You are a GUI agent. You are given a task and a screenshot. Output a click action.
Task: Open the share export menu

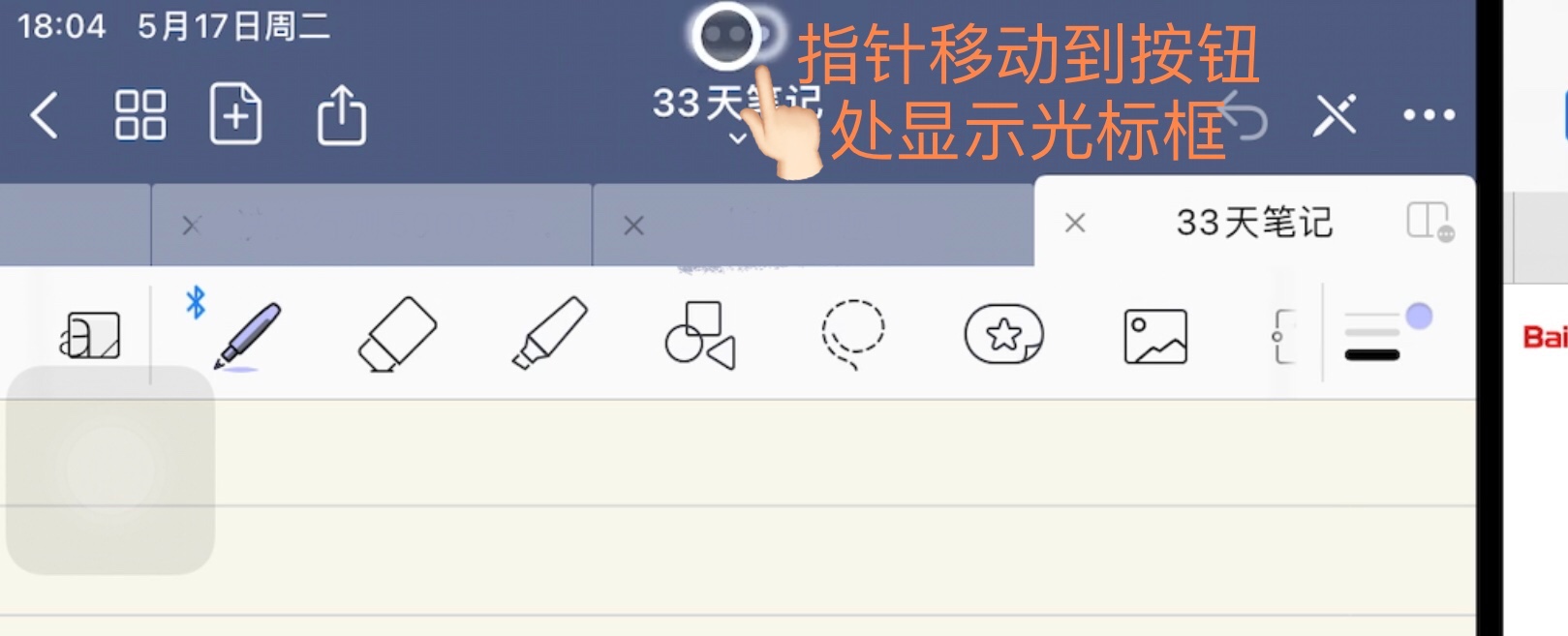coord(342,114)
